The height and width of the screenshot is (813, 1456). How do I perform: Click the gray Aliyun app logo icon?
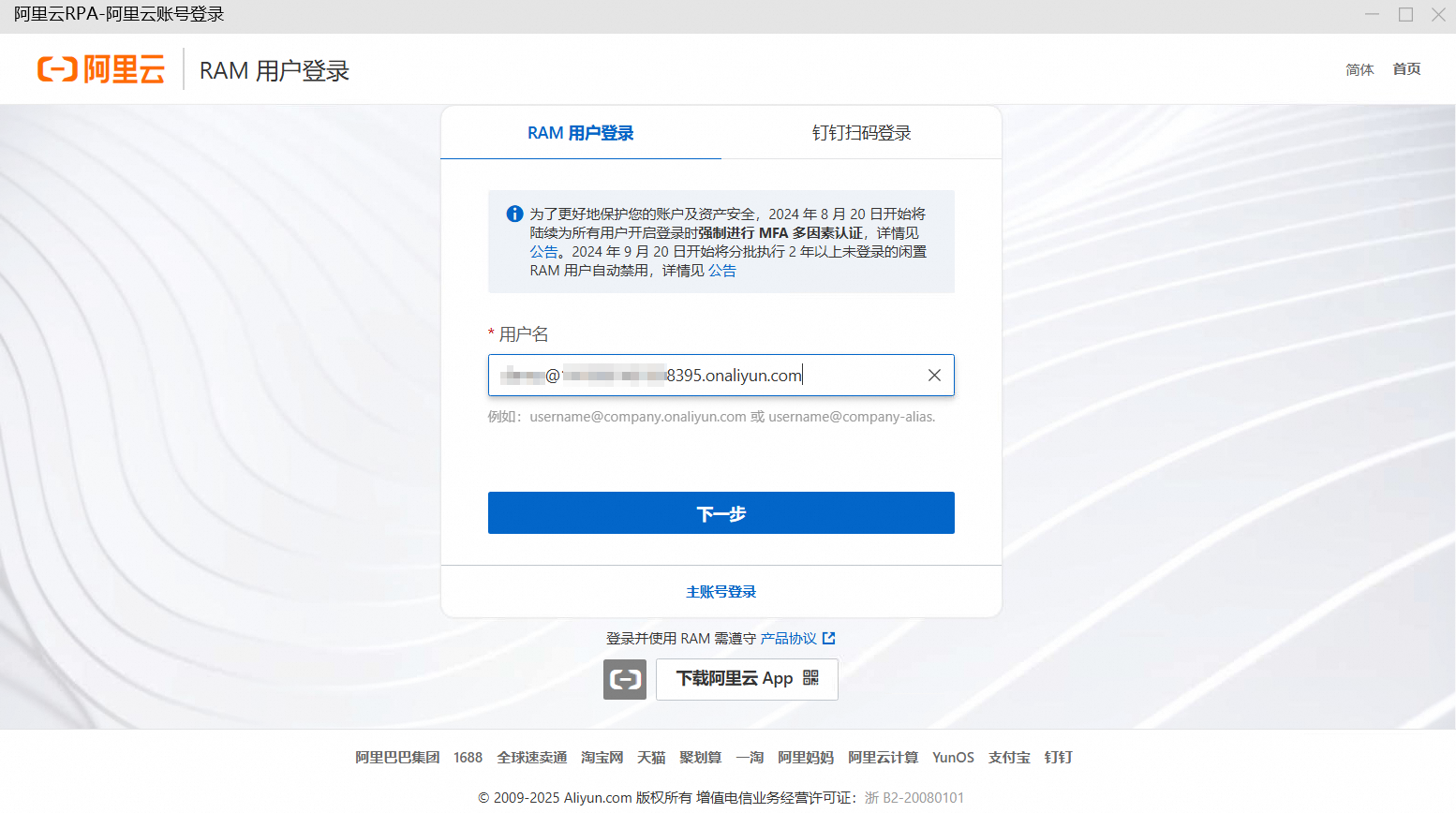click(x=625, y=679)
